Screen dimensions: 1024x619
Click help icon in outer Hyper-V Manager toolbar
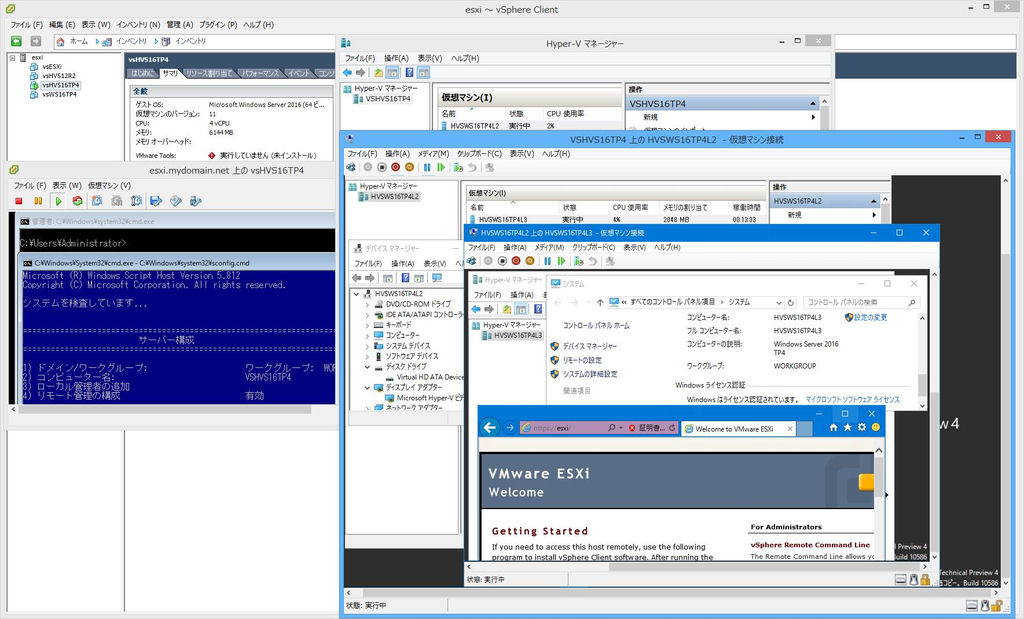click(x=409, y=72)
